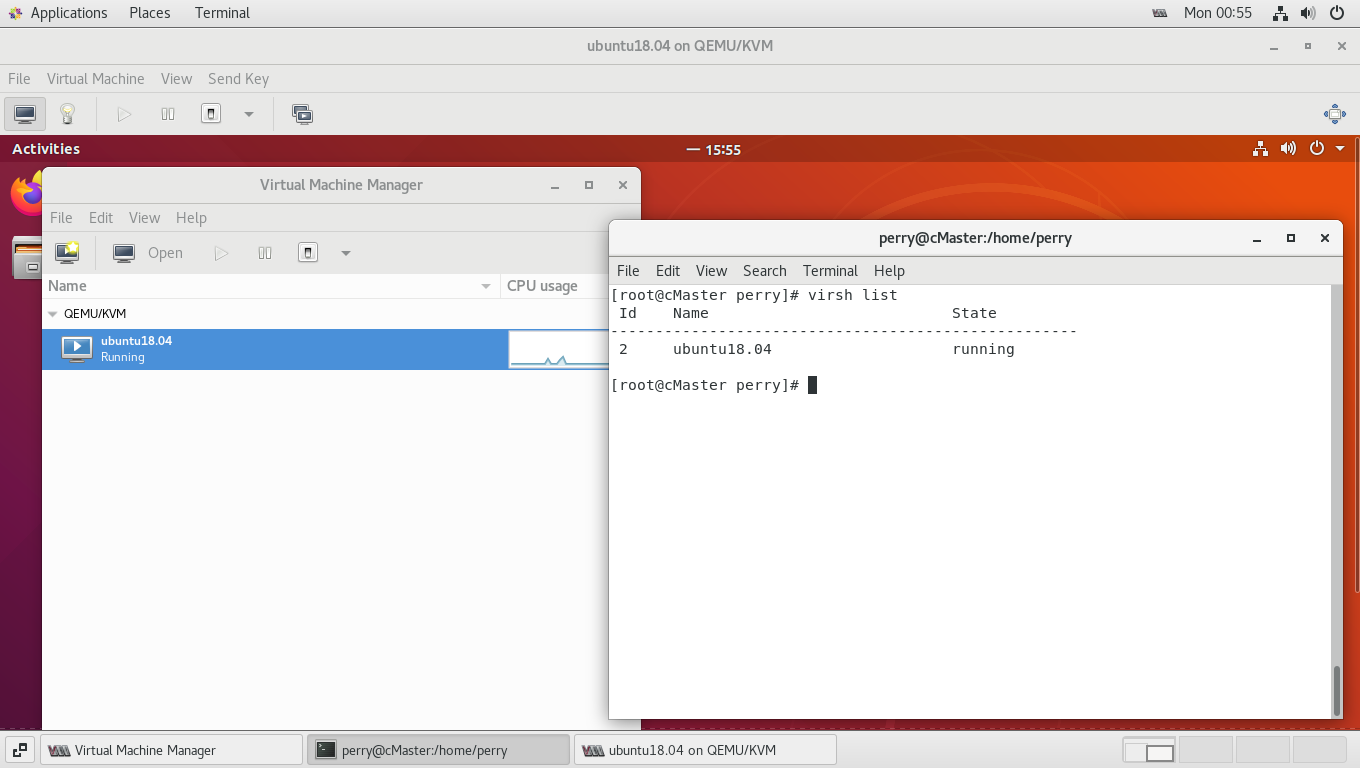The image size is (1360, 768).
Task: Pause the ubuntu18.04 VM in Virtual Machine Manager
Action: [x=265, y=252]
